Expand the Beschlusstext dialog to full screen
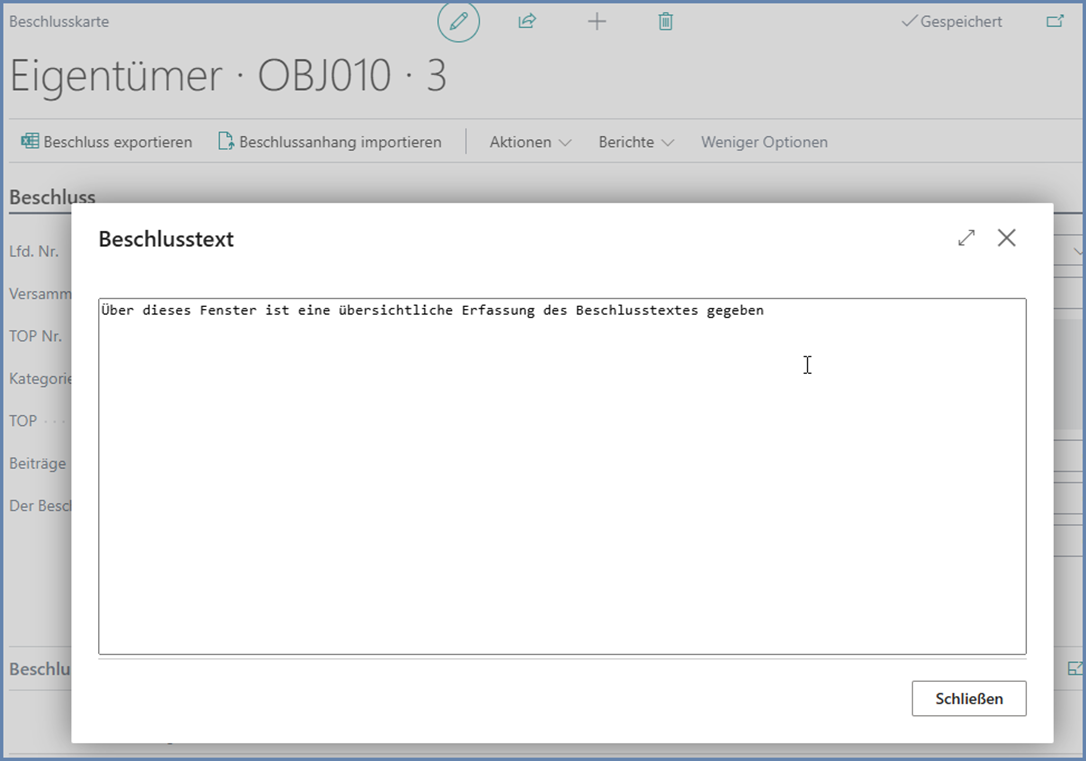The width and height of the screenshot is (1086, 761). click(x=966, y=238)
